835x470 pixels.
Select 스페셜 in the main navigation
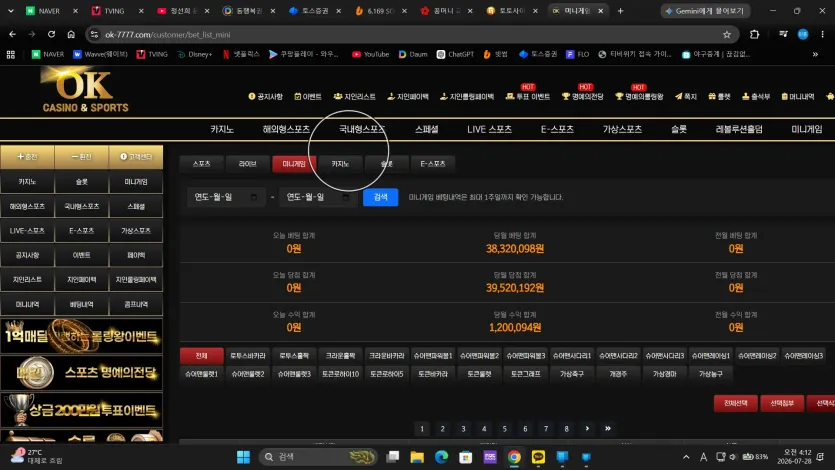(x=427, y=129)
